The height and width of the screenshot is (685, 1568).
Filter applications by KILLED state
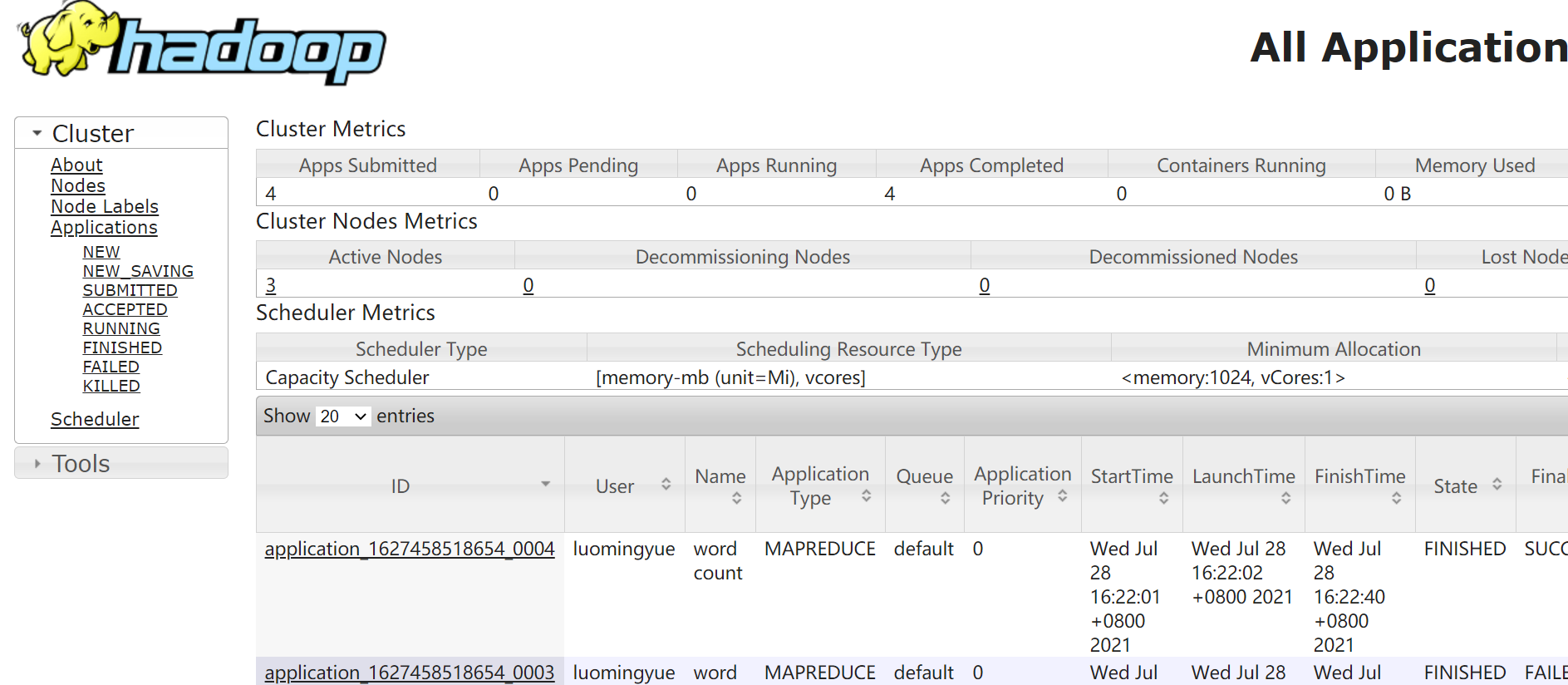pos(111,386)
